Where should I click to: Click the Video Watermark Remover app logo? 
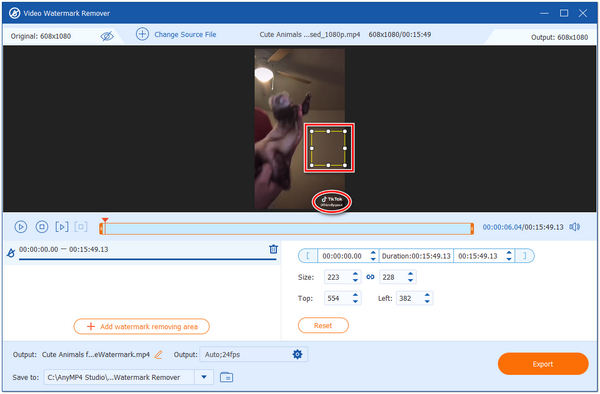click(x=14, y=13)
